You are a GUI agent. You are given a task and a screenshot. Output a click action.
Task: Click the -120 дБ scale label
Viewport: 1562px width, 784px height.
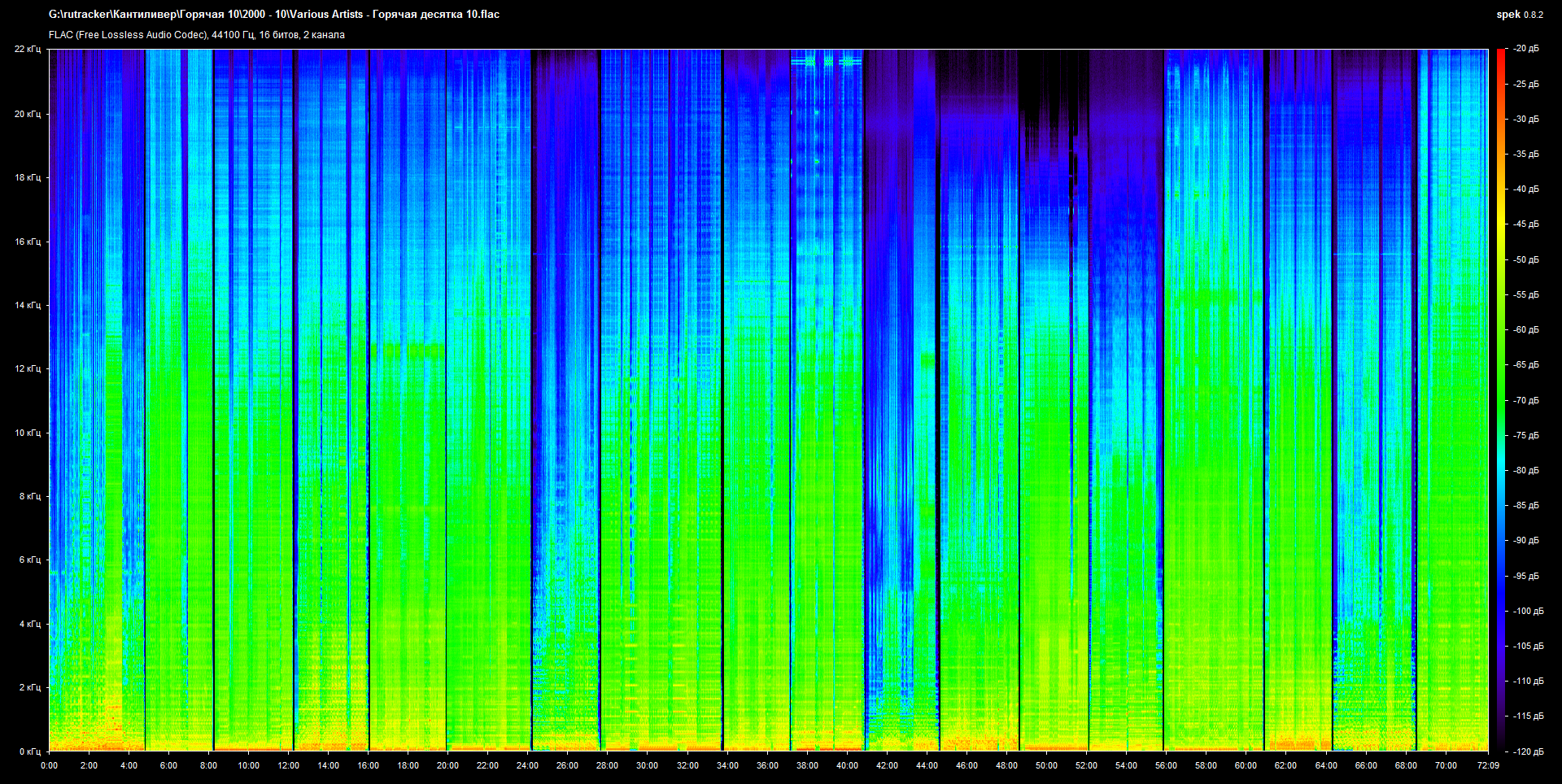pos(1526,751)
